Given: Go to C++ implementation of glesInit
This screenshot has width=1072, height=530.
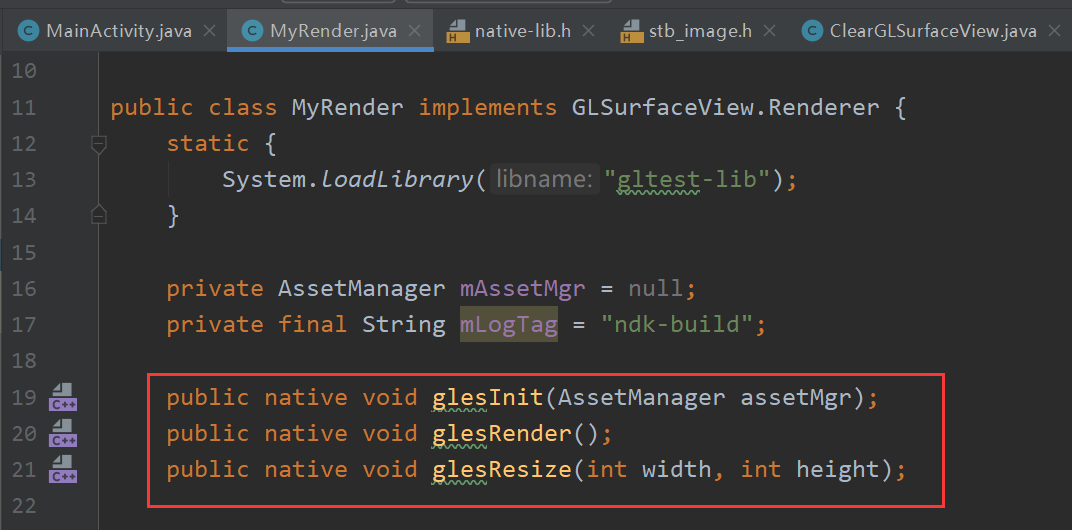Looking at the screenshot, I should pyautogui.click(x=63, y=397).
